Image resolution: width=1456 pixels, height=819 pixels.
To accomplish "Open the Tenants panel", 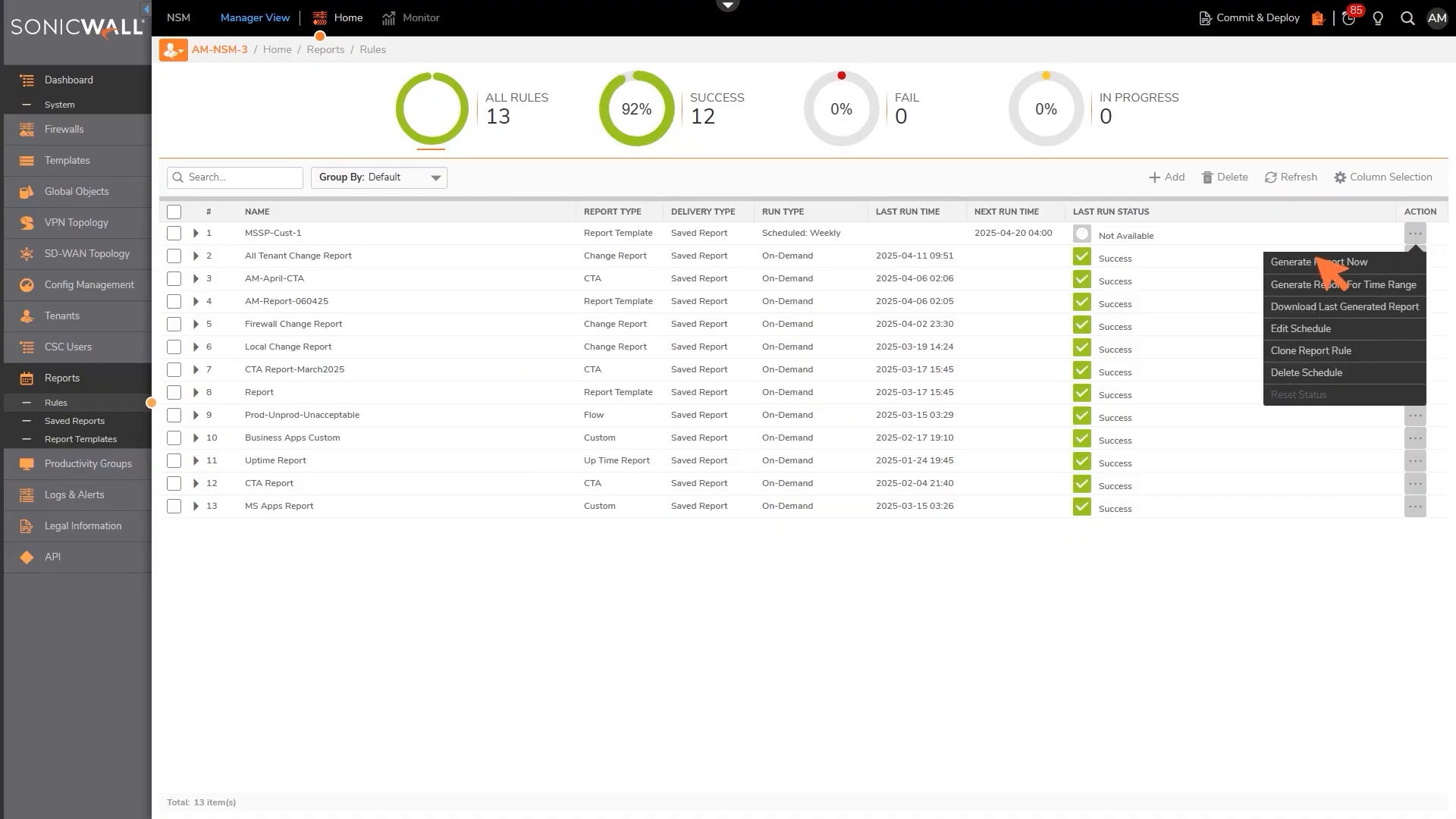I will (x=61, y=315).
